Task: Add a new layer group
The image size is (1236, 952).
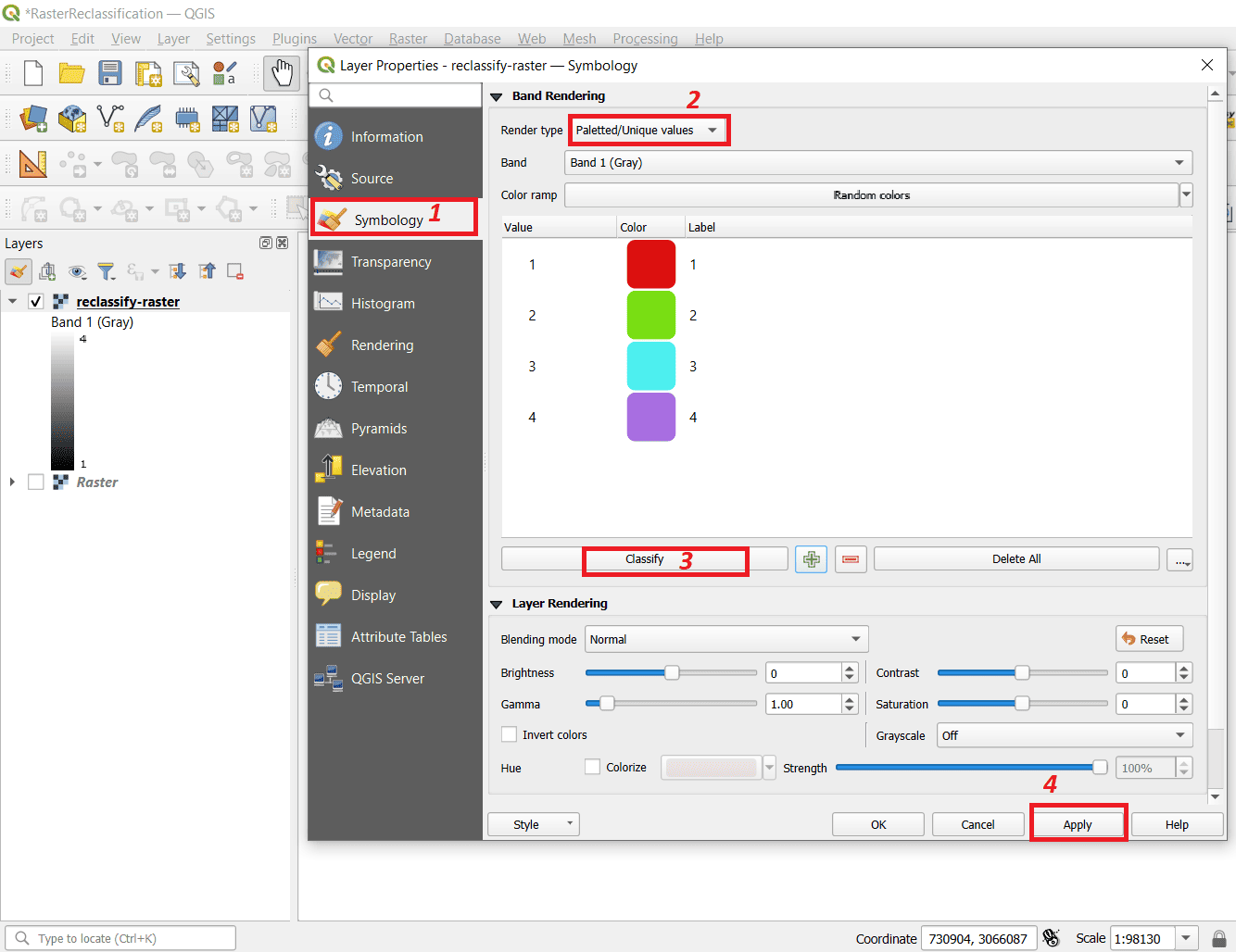Action: tap(47, 270)
